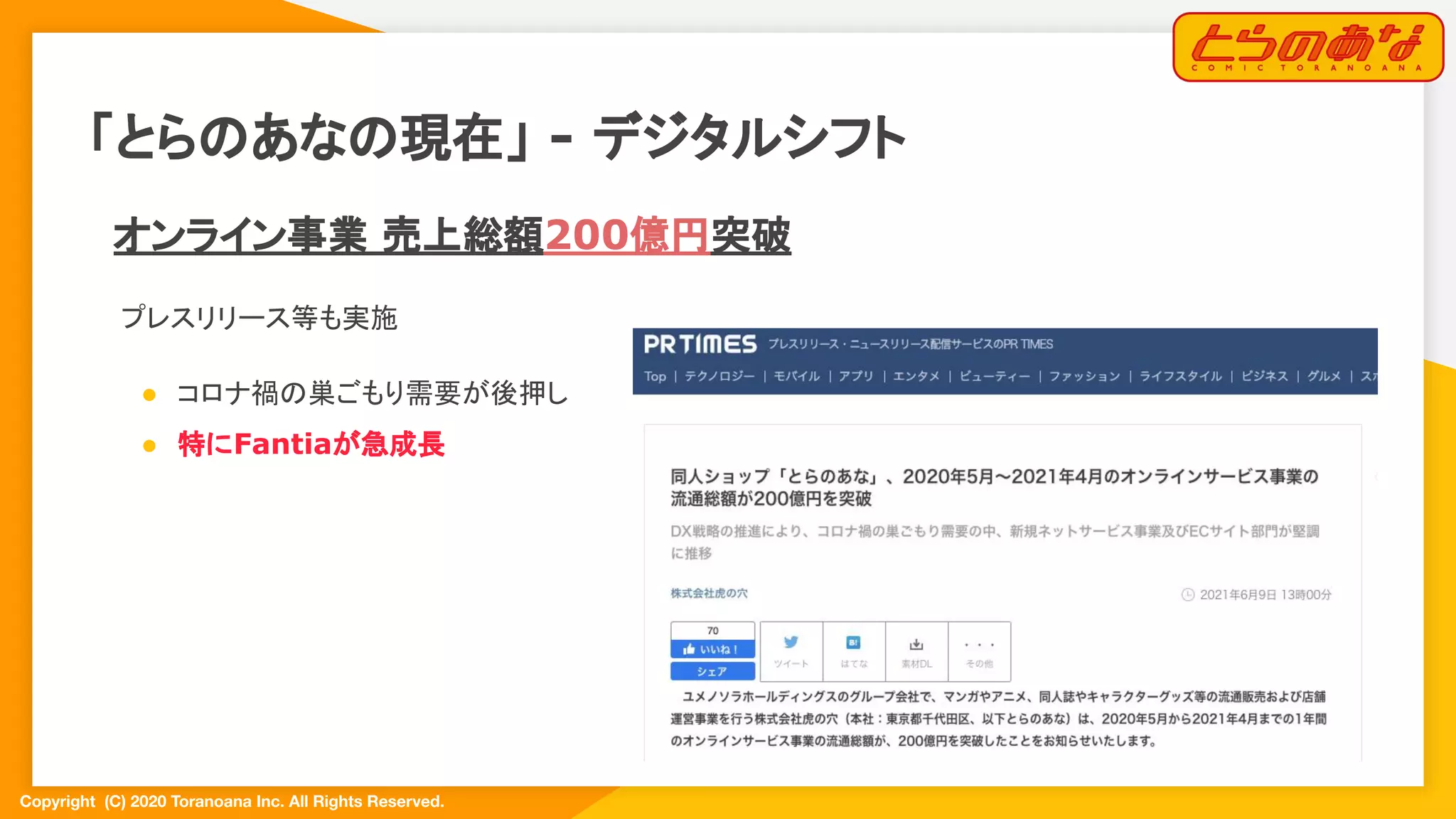
Task: Click the article body paragraph starting ユメノソラホールディングス
Action: pos(998,719)
